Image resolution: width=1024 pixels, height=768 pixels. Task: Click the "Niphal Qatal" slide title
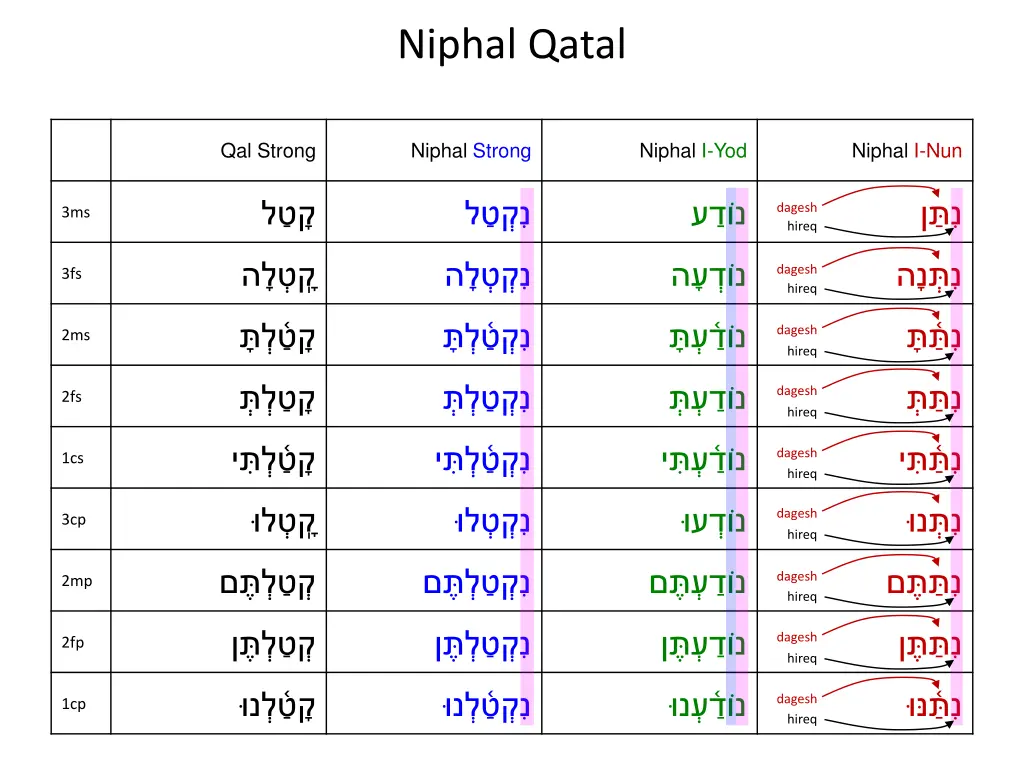click(x=512, y=45)
